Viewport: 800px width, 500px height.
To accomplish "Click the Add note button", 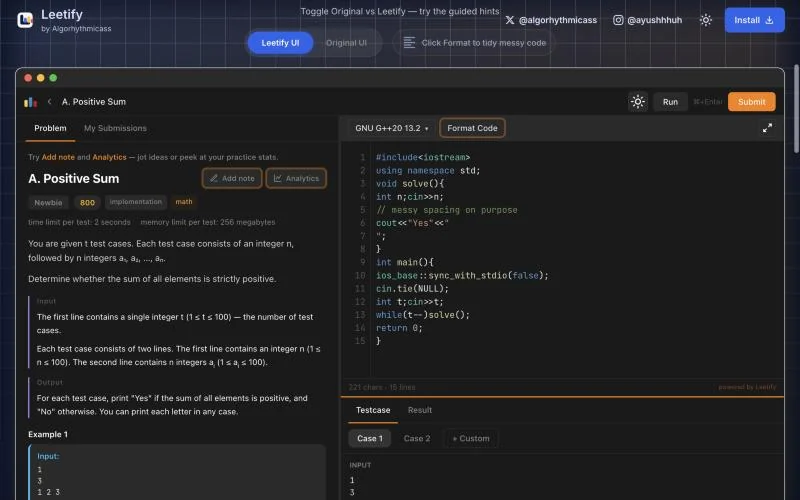I will pos(232,178).
